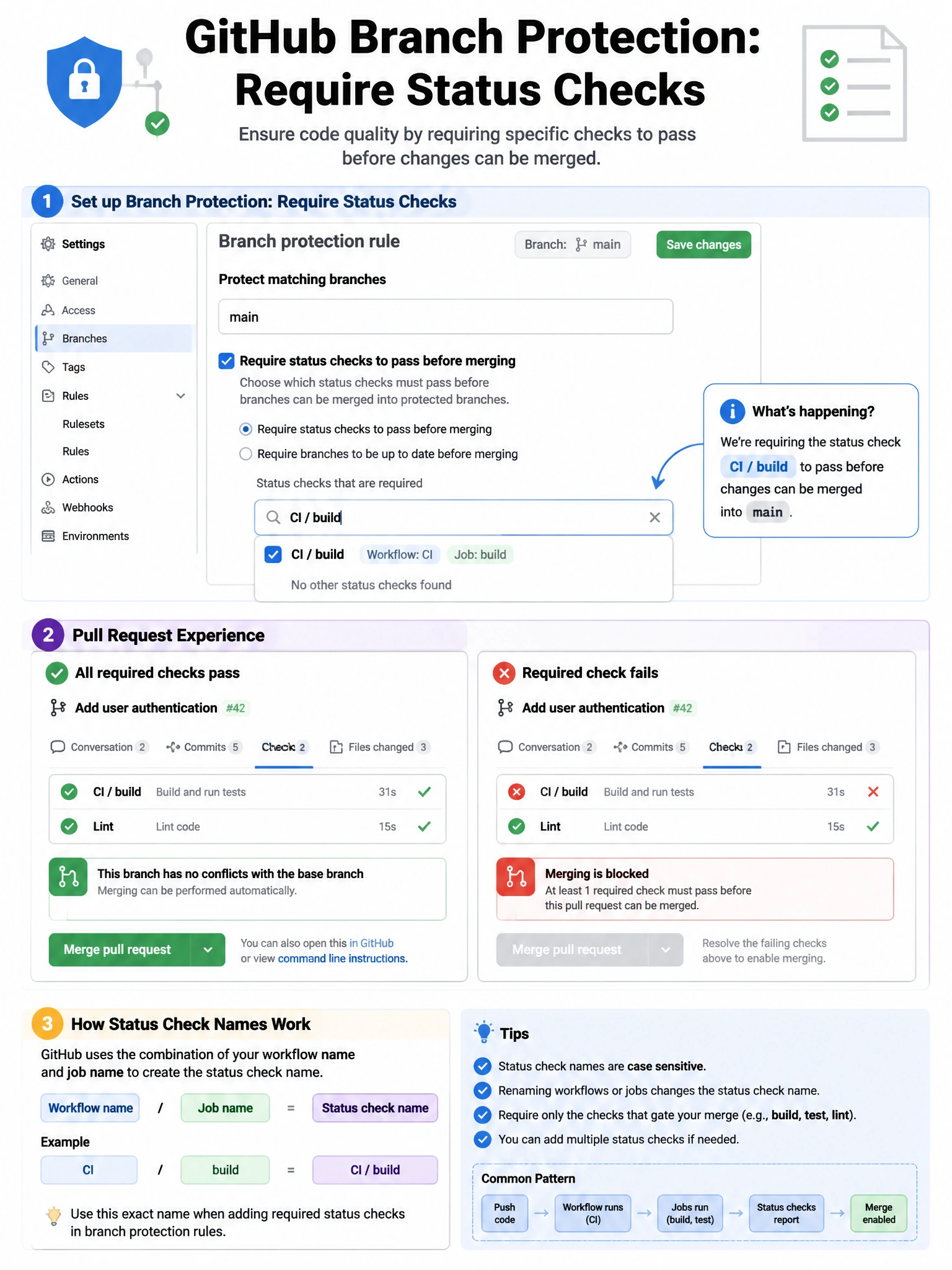The image size is (952, 1270).
Task: Click the green merge icon in no conflicts box
Action: coord(68,877)
